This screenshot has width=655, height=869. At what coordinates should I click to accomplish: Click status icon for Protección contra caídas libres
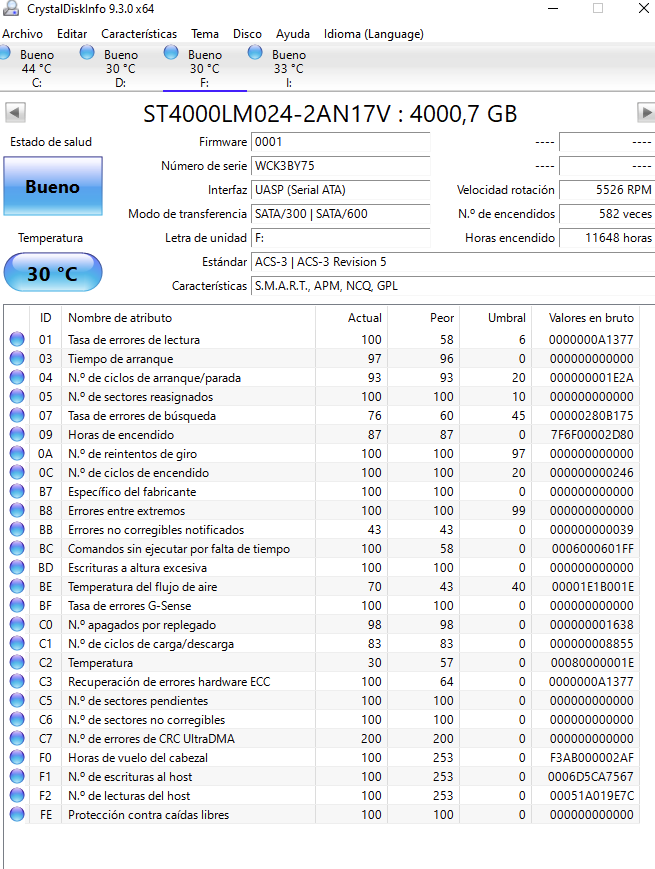pyautogui.click(x=17, y=814)
